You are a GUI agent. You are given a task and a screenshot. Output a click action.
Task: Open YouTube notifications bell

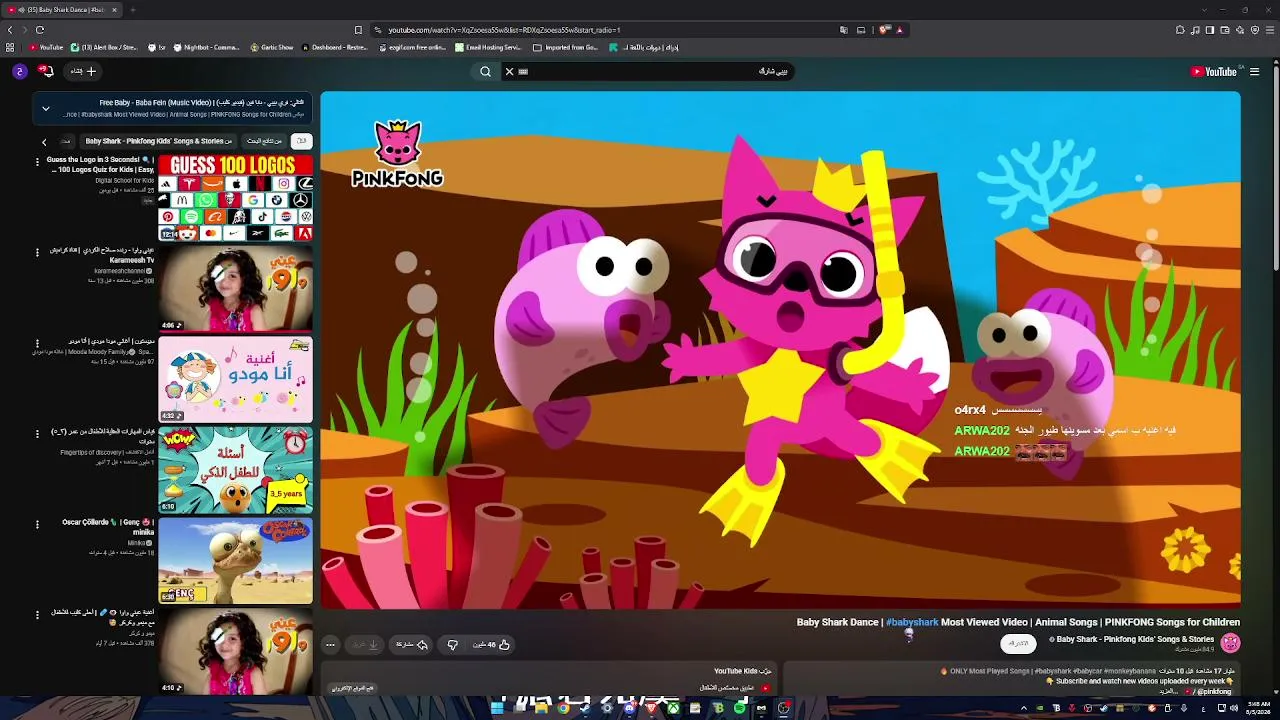(x=46, y=71)
